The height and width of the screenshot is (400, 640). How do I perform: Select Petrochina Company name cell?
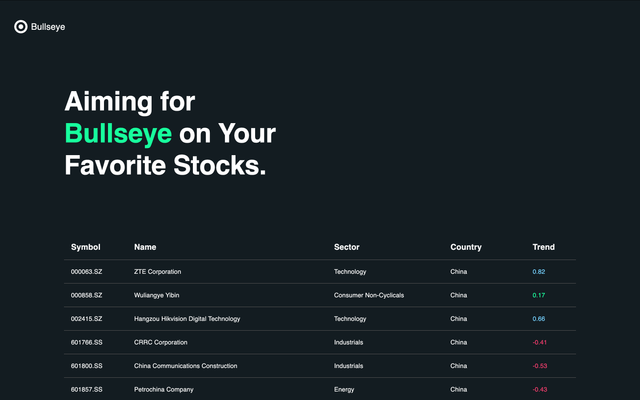tap(164, 390)
